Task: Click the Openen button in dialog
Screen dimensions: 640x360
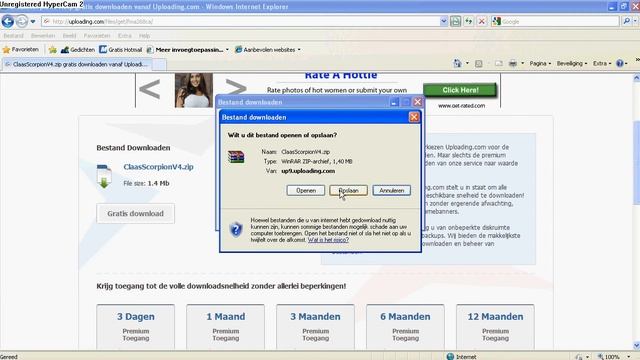Action: (x=306, y=190)
